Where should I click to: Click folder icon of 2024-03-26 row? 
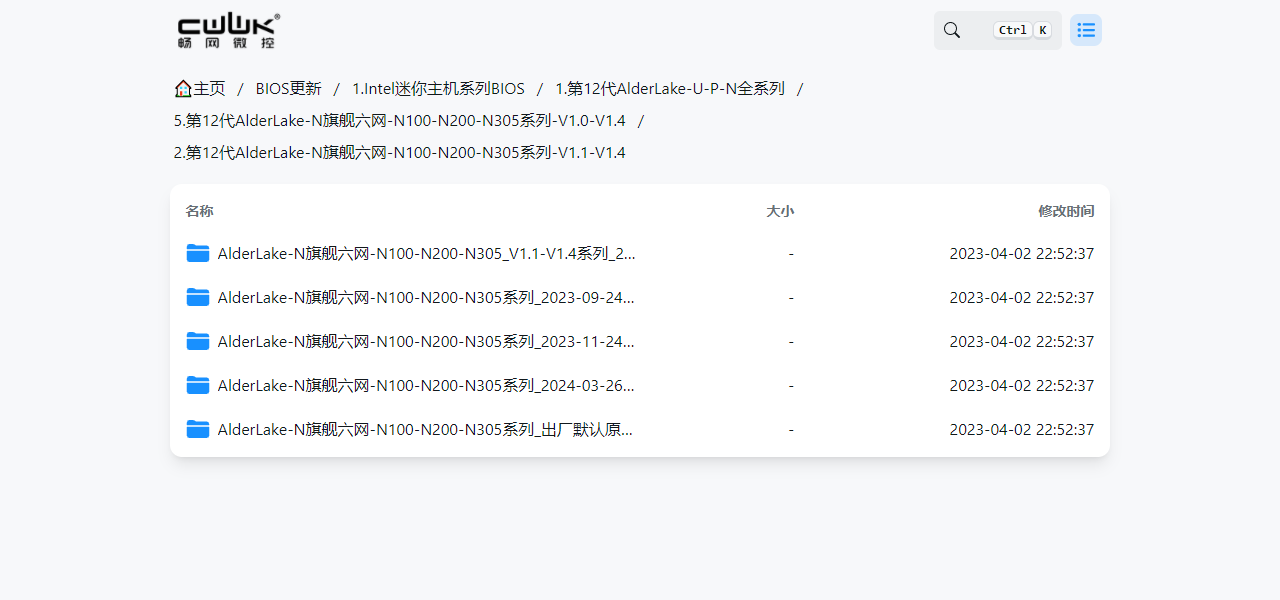tap(198, 385)
